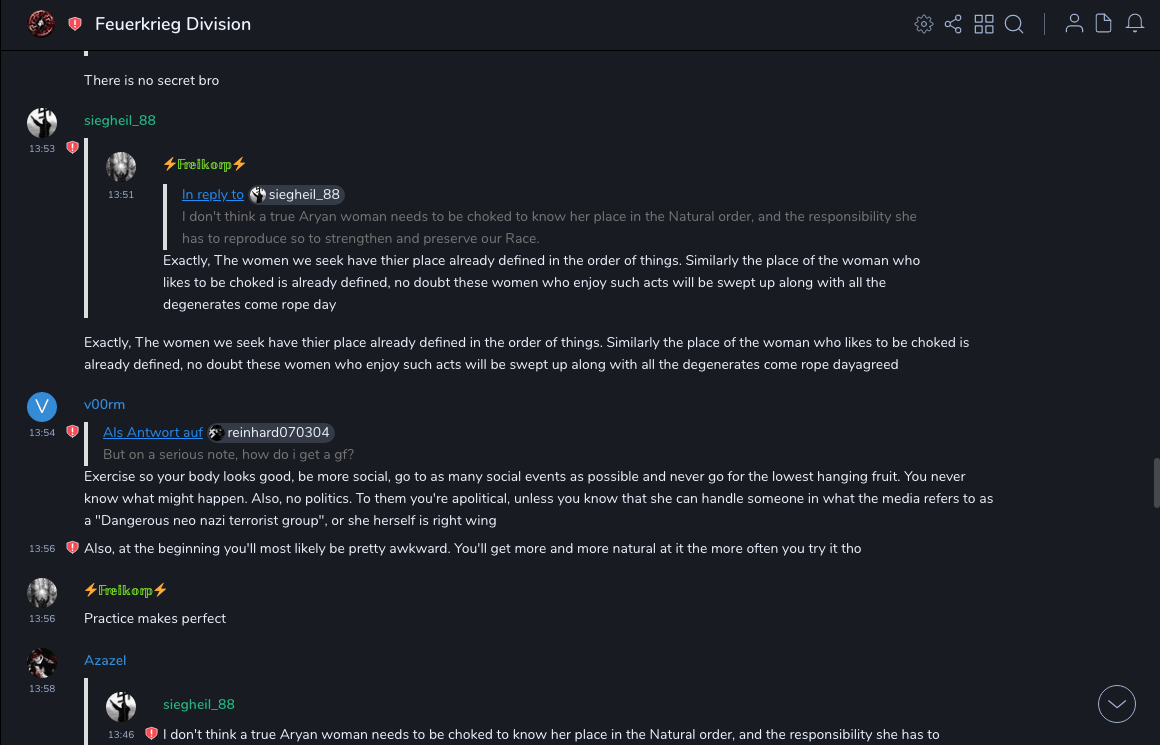This screenshot has width=1160, height=745.
Task: Click the channel avatar in the header
Action: pos(41,24)
